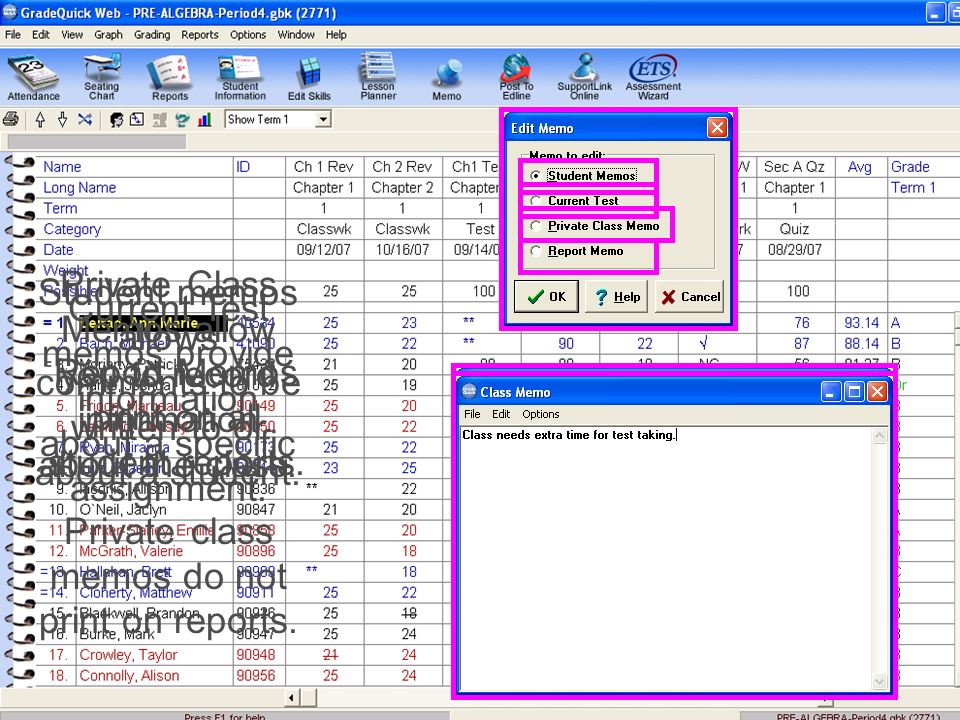Close the Edit Memo dialog
The width and height of the screenshot is (960, 720).
click(x=717, y=127)
